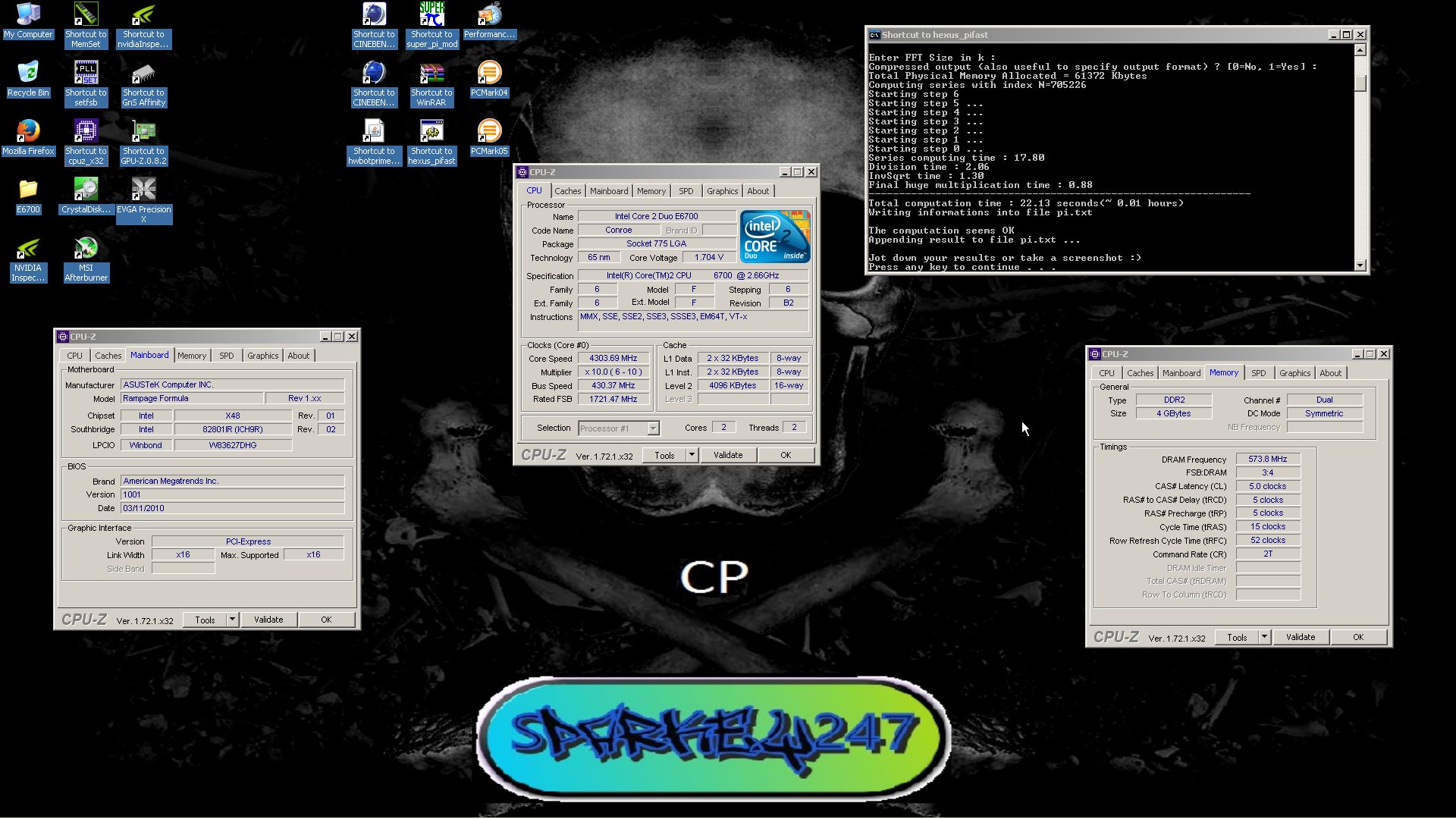Image resolution: width=1456 pixels, height=819 pixels.
Task: Click BIOS date 03/11/2010 field
Action: click(232, 508)
